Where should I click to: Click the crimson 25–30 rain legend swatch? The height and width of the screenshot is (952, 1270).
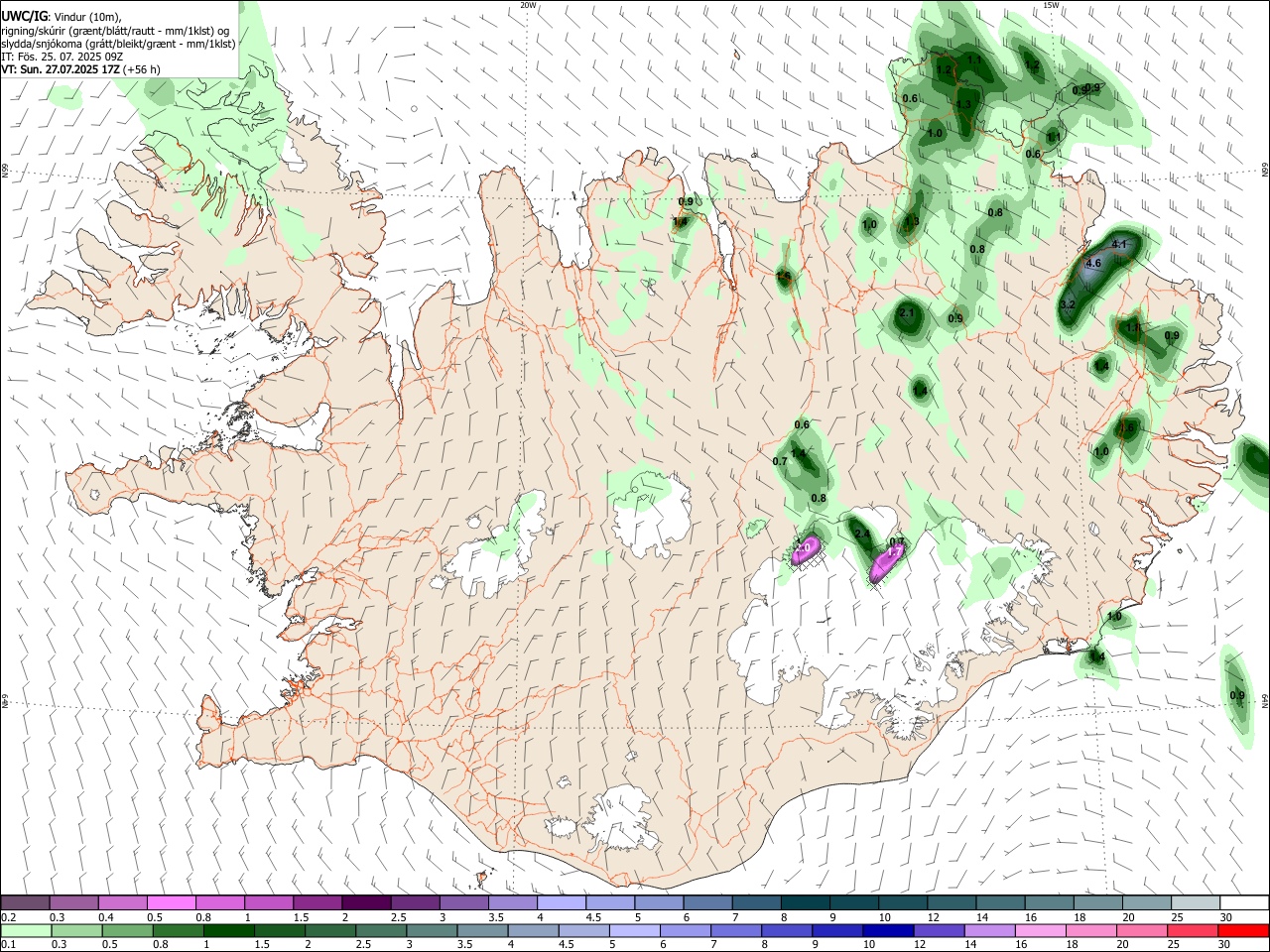tap(1193, 930)
